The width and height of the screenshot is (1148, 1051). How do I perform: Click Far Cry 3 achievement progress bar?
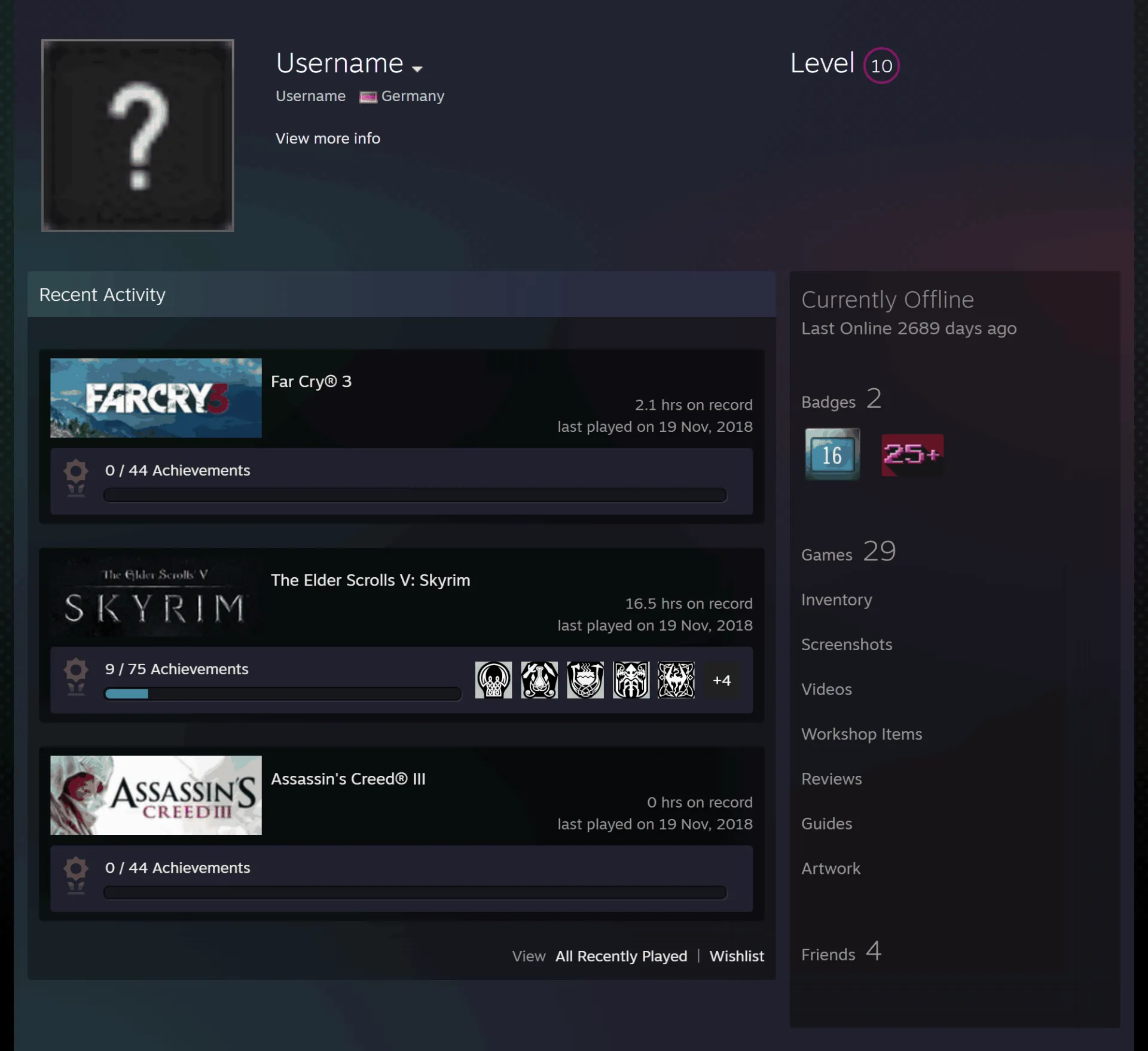pyautogui.click(x=415, y=495)
